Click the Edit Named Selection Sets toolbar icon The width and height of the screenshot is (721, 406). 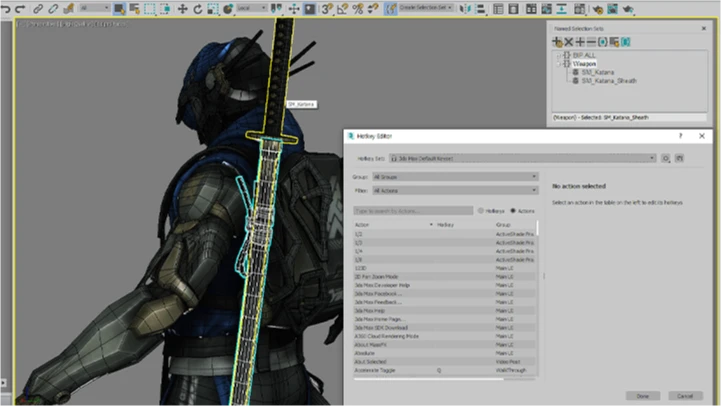pos(390,8)
